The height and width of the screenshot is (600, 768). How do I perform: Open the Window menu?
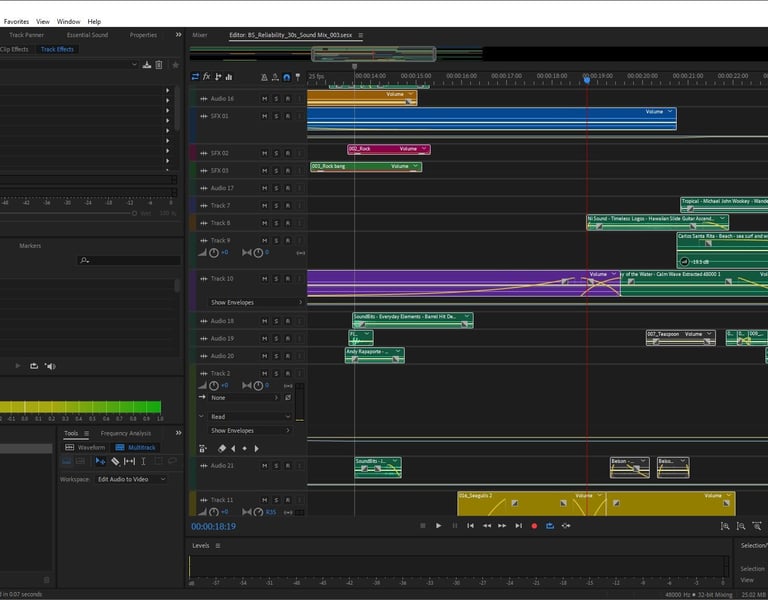coord(68,21)
